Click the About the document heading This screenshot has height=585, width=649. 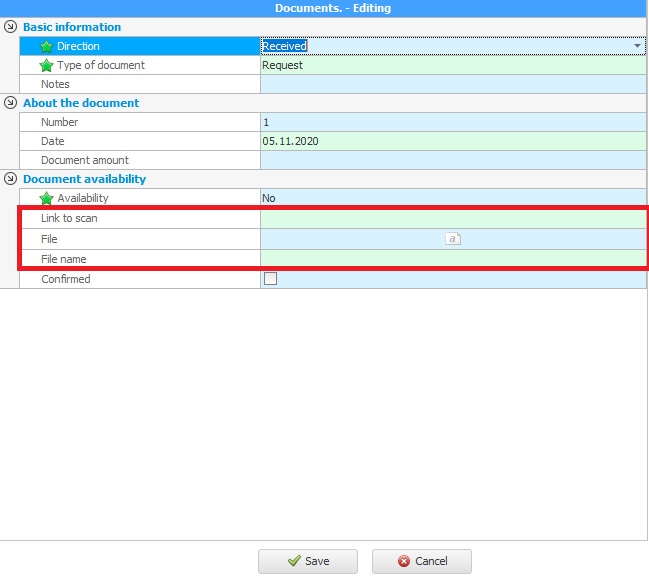81,103
